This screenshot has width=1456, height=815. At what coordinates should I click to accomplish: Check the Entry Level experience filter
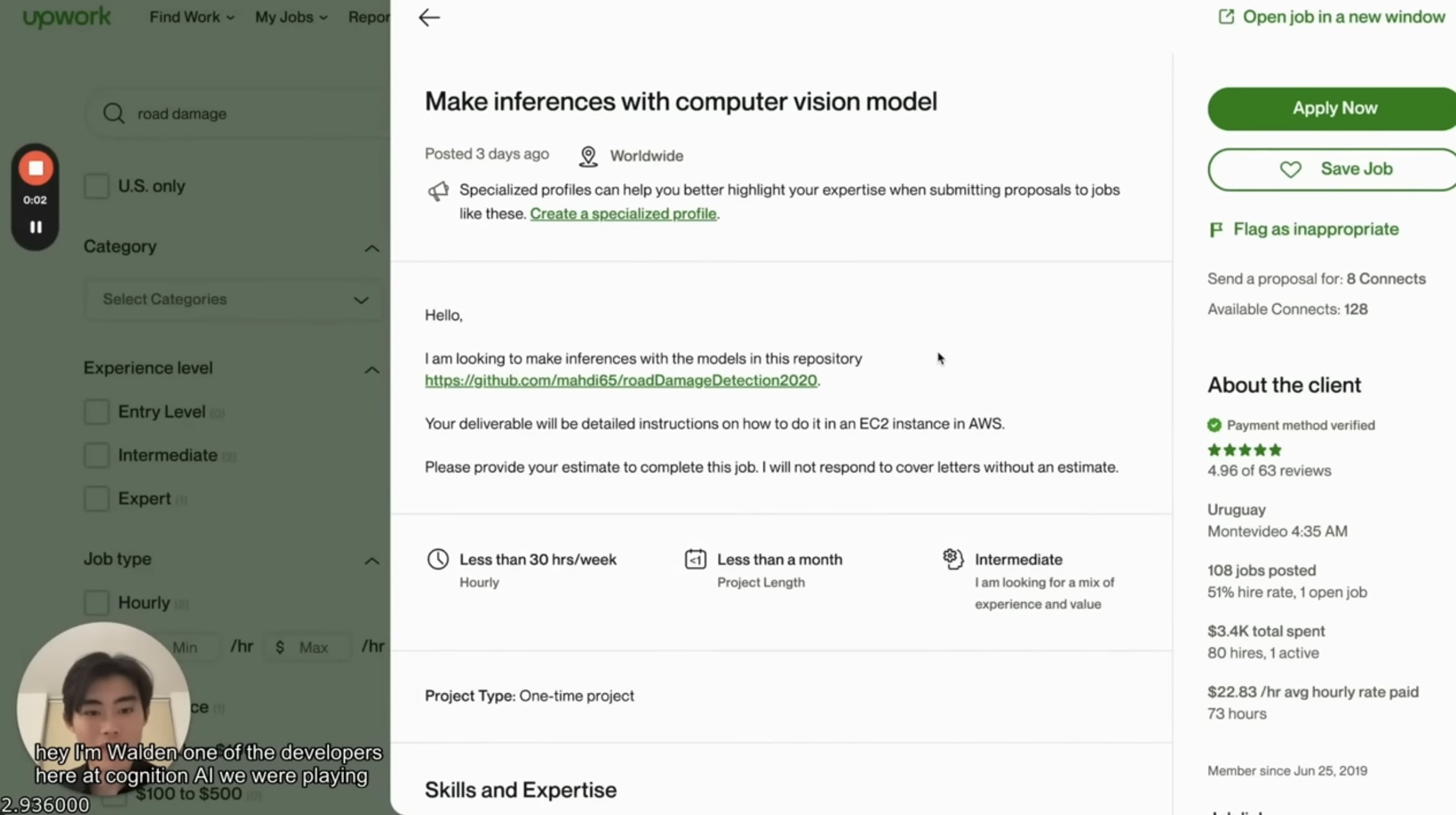point(97,411)
